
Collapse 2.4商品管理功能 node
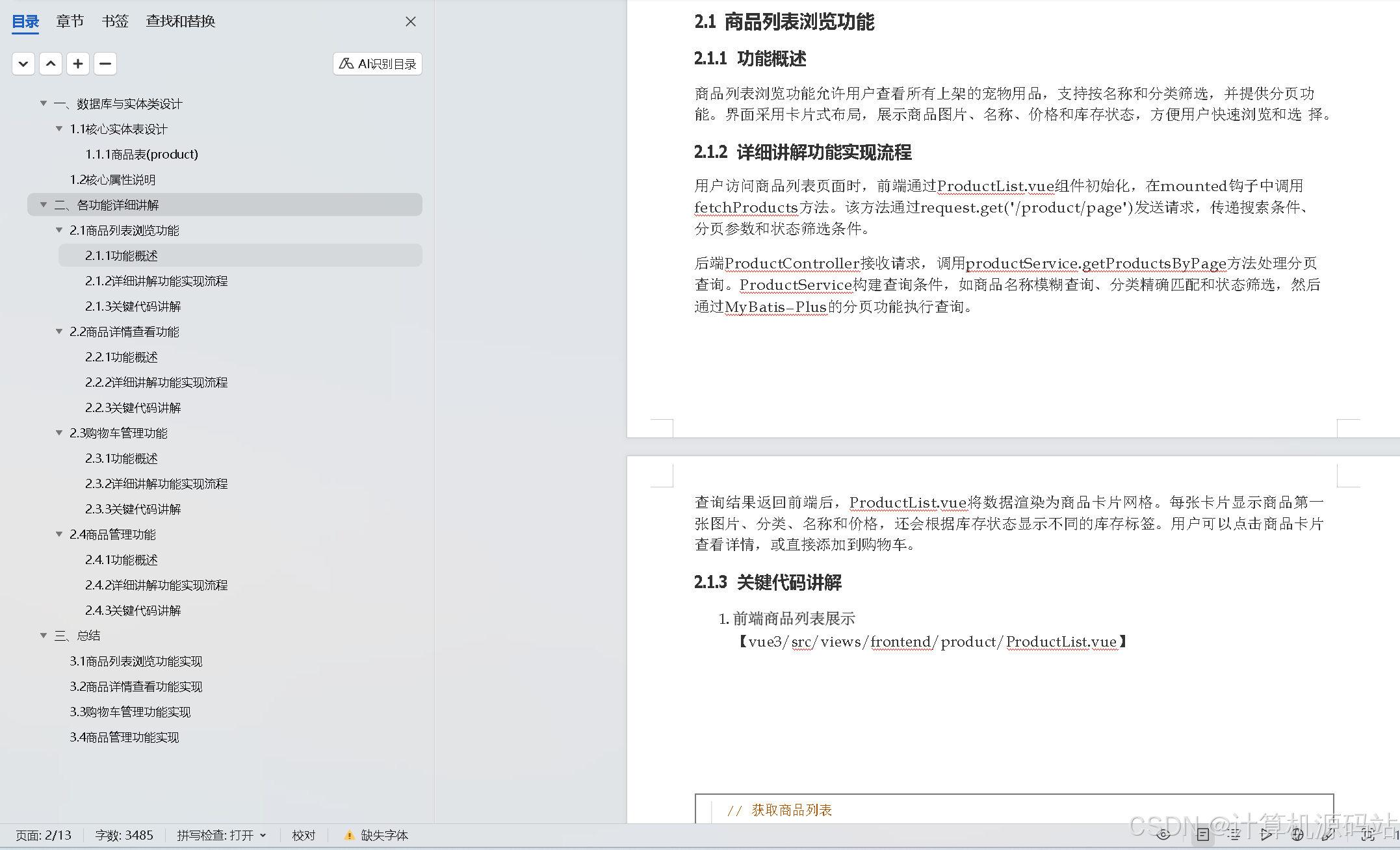59,534
